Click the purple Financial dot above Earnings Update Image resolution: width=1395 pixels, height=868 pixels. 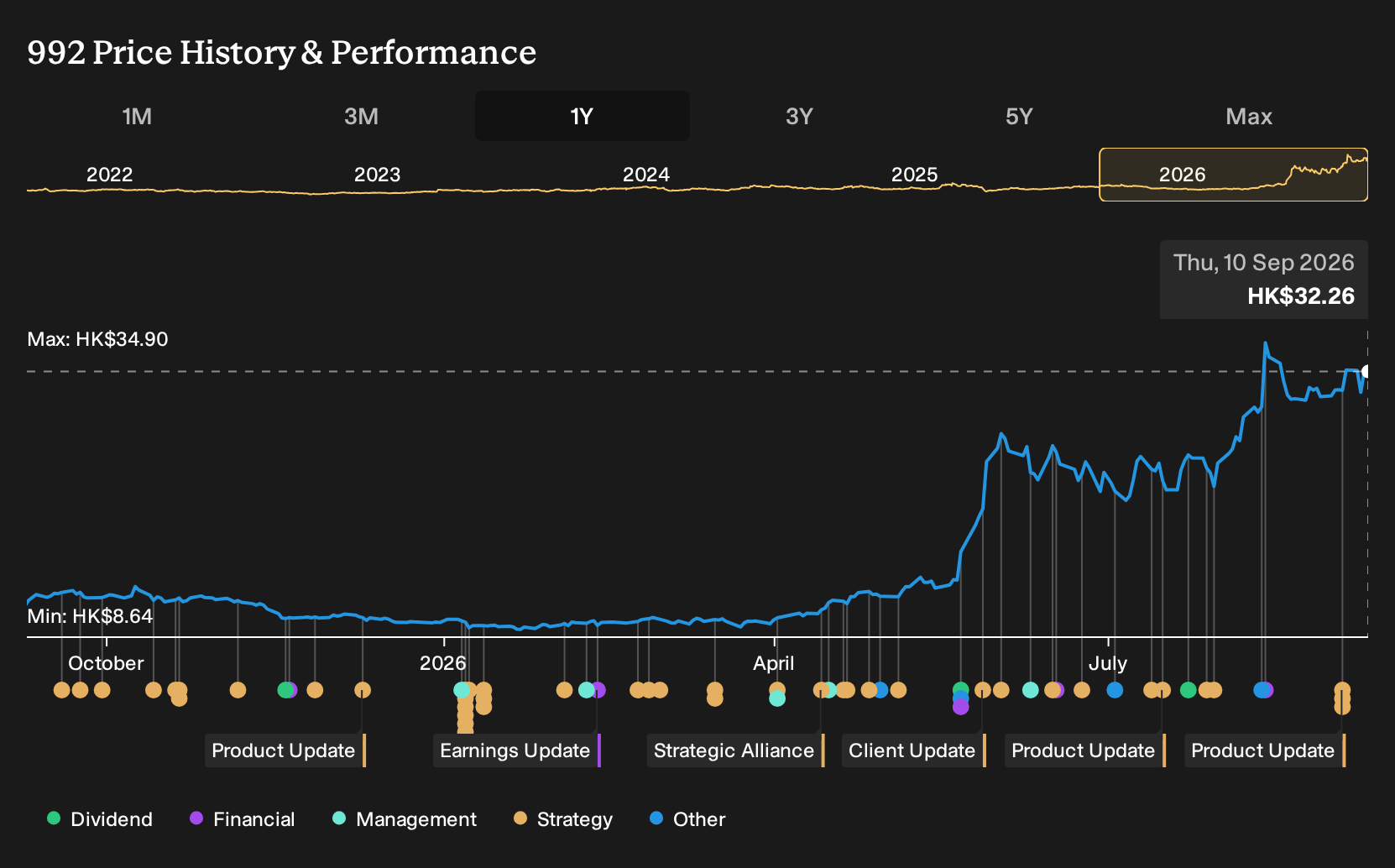pyautogui.click(x=598, y=690)
